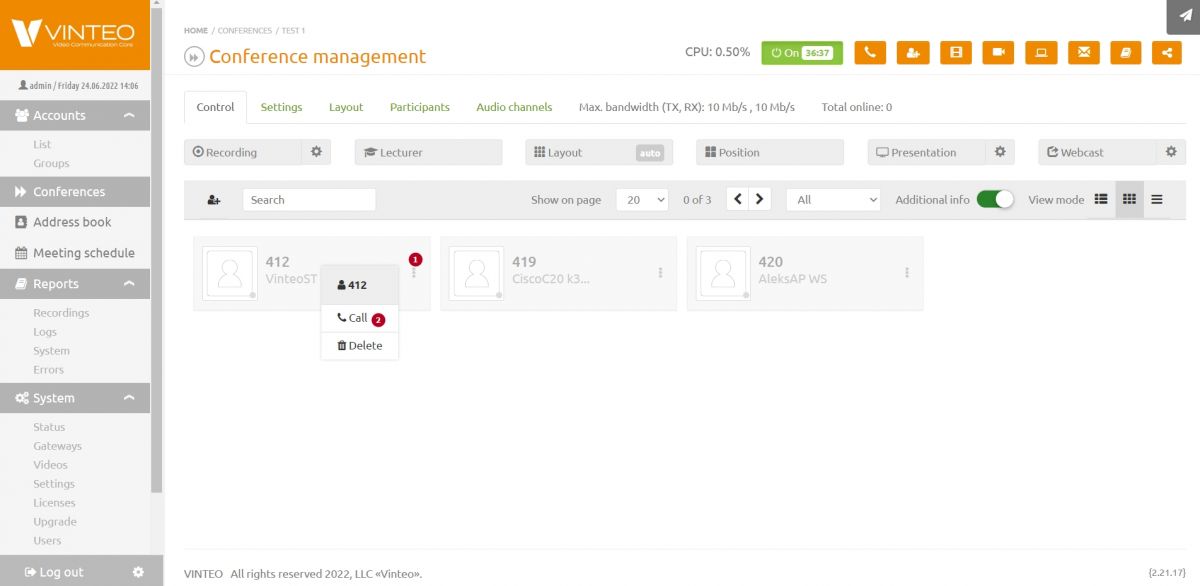
Task: Click the film strip icon in header
Action: tap(955, 53)
